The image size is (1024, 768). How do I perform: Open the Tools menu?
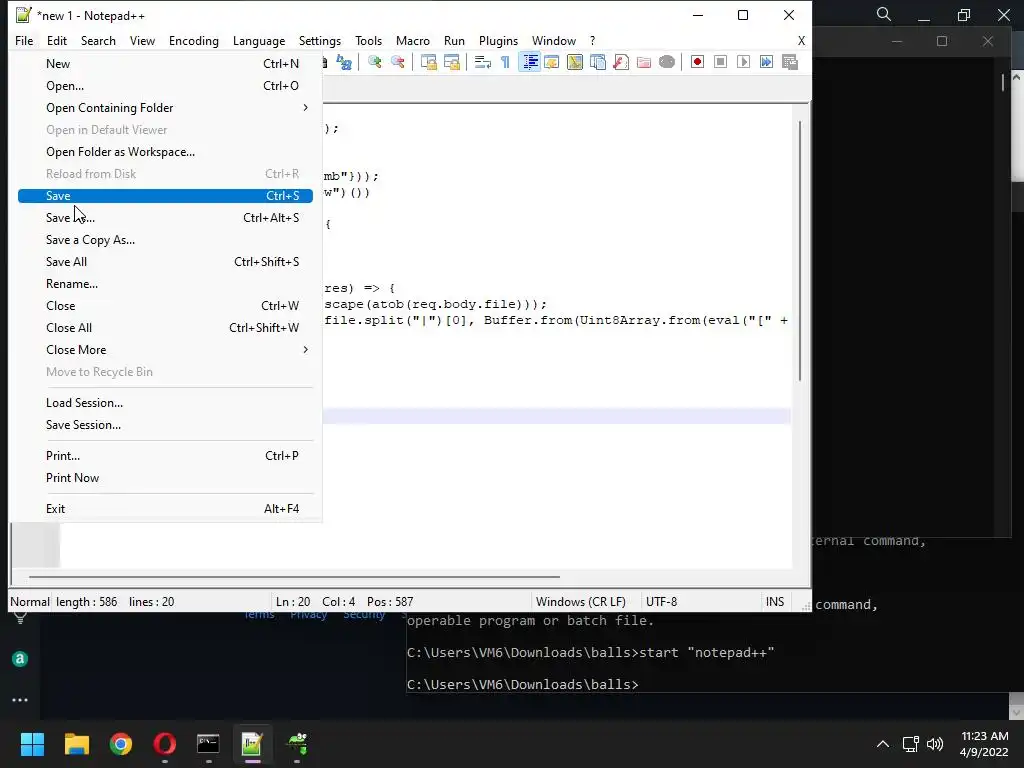tap(368, 40)
